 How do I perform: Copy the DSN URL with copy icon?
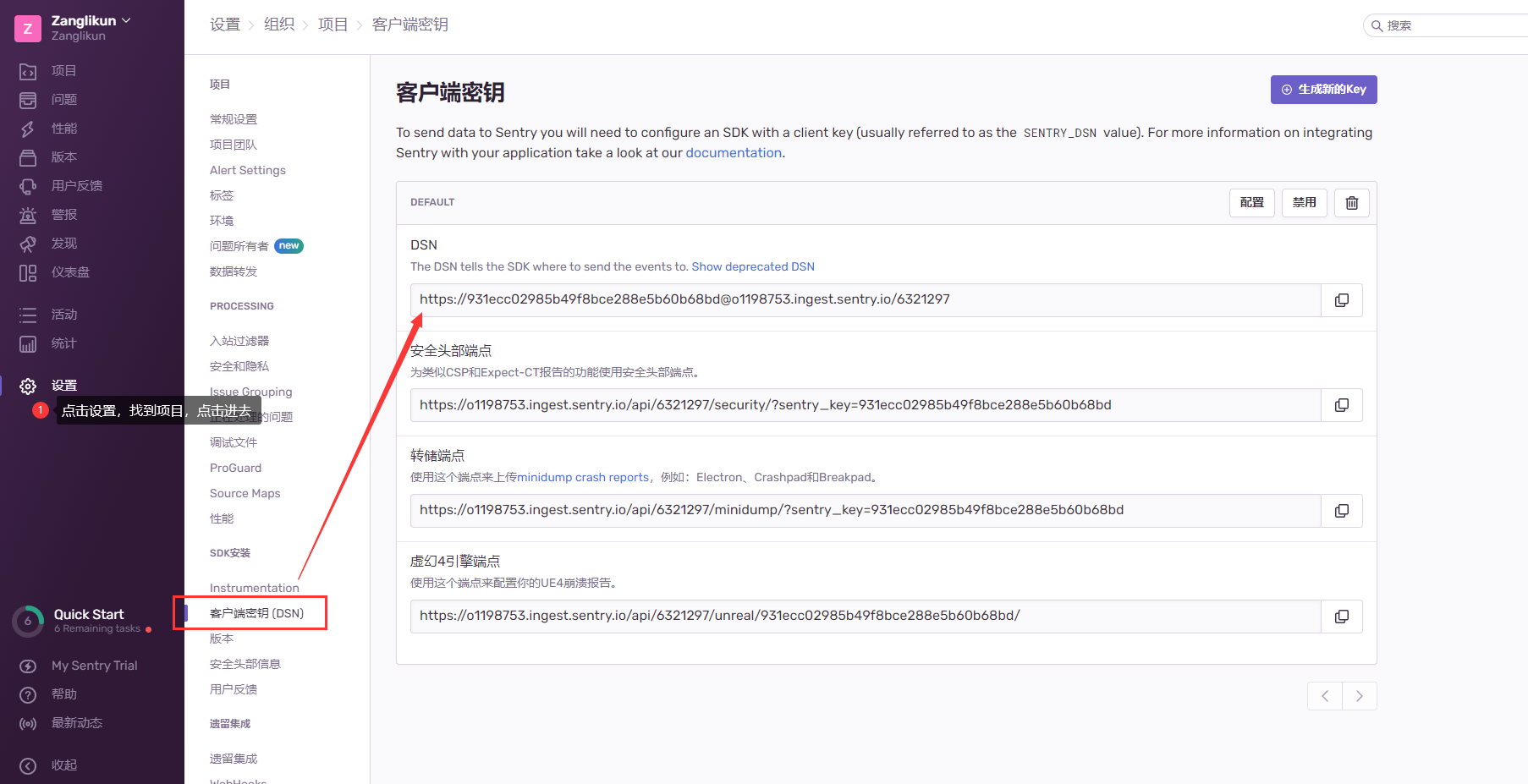(x=1341, y=300)
